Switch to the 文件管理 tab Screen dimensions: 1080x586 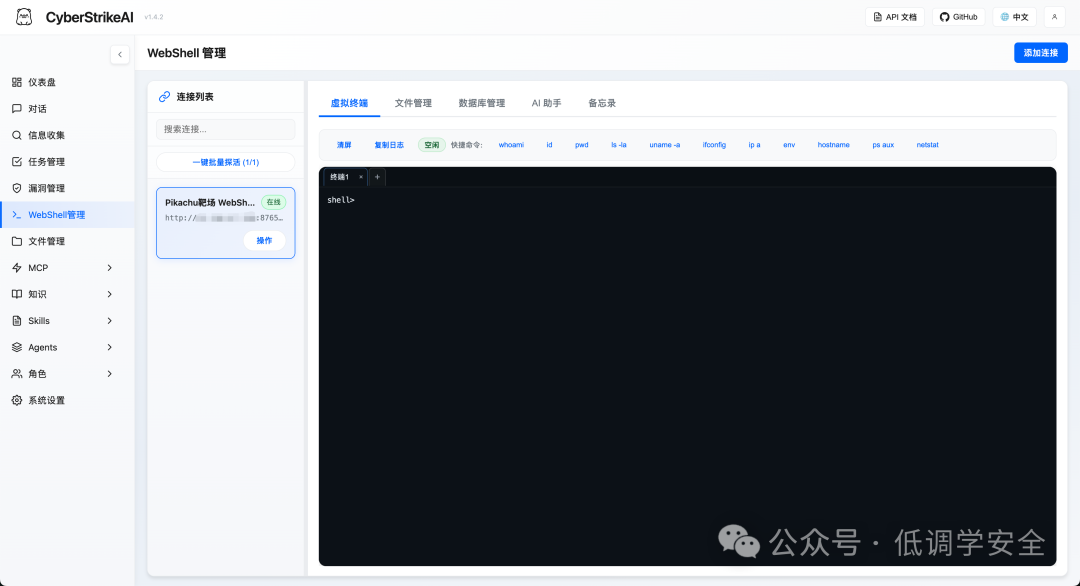pyautogui.click(x=413, y=103)
